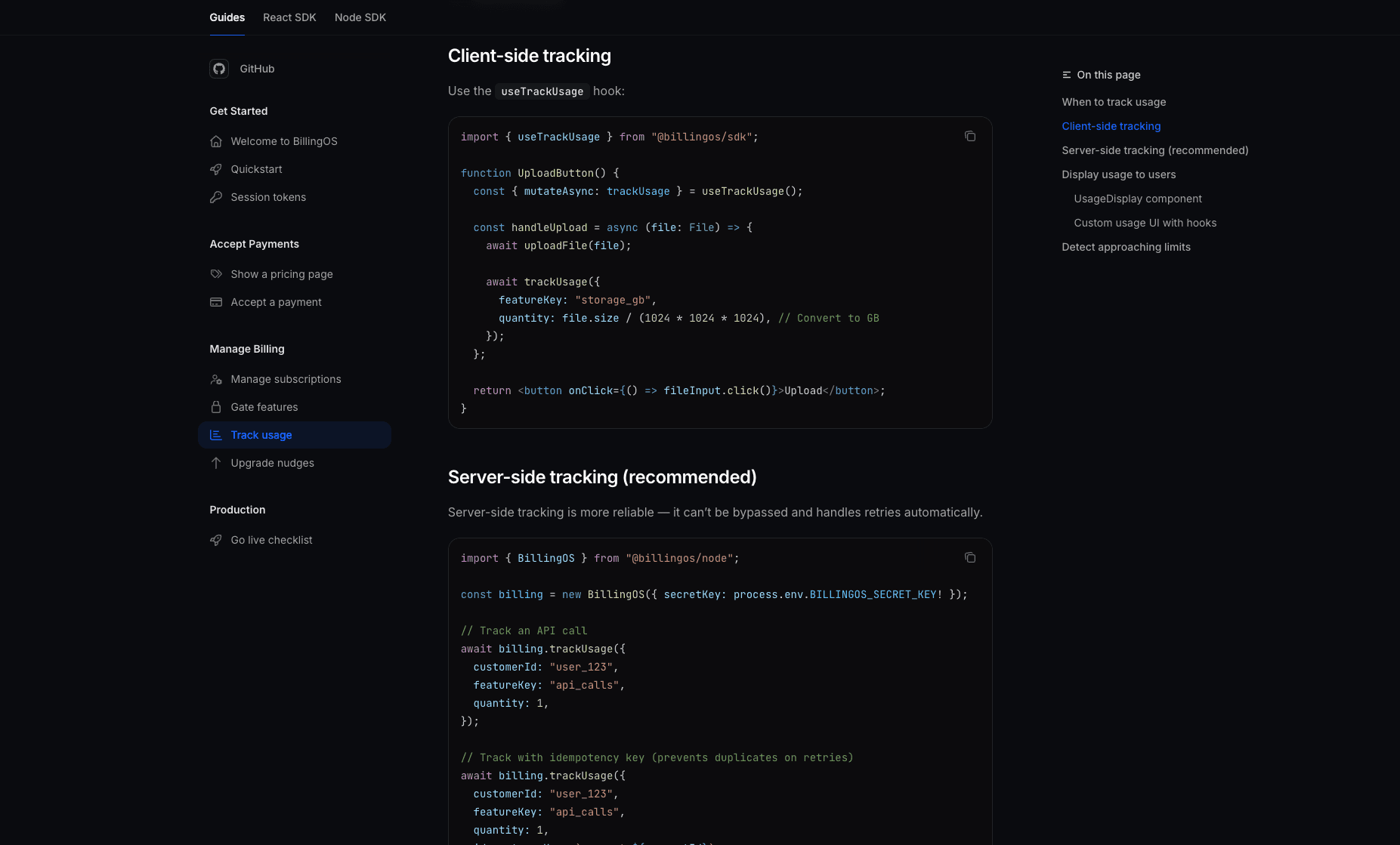The image size is (1400, 845).
Task: Jump to Detect approaching limits section
Action: point(1126,247)
